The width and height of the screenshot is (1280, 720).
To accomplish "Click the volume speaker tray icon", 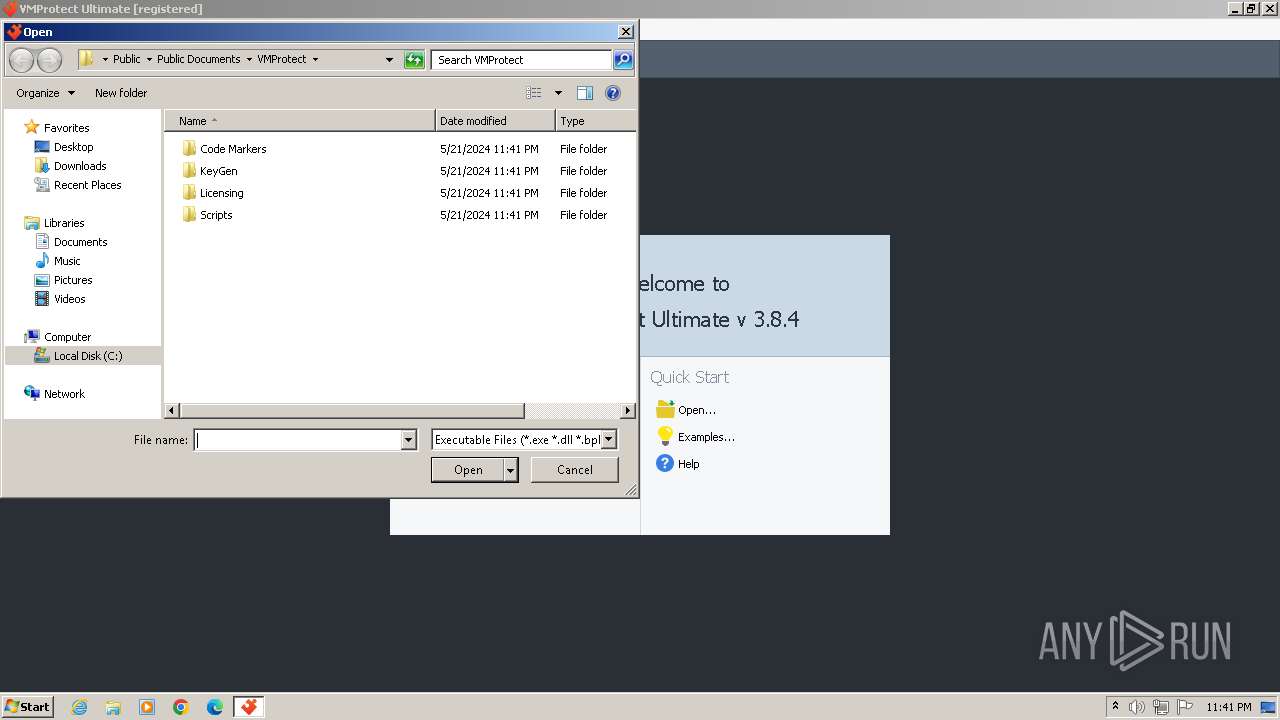I will 1137,707.
